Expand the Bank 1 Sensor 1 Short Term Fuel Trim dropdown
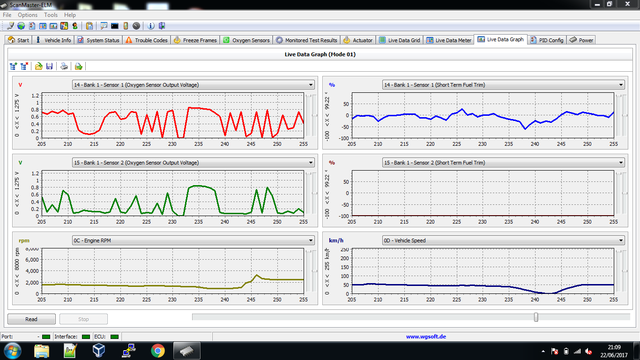Image resolution: width=640 pixels, height=360 pixels. coord(621,85)
